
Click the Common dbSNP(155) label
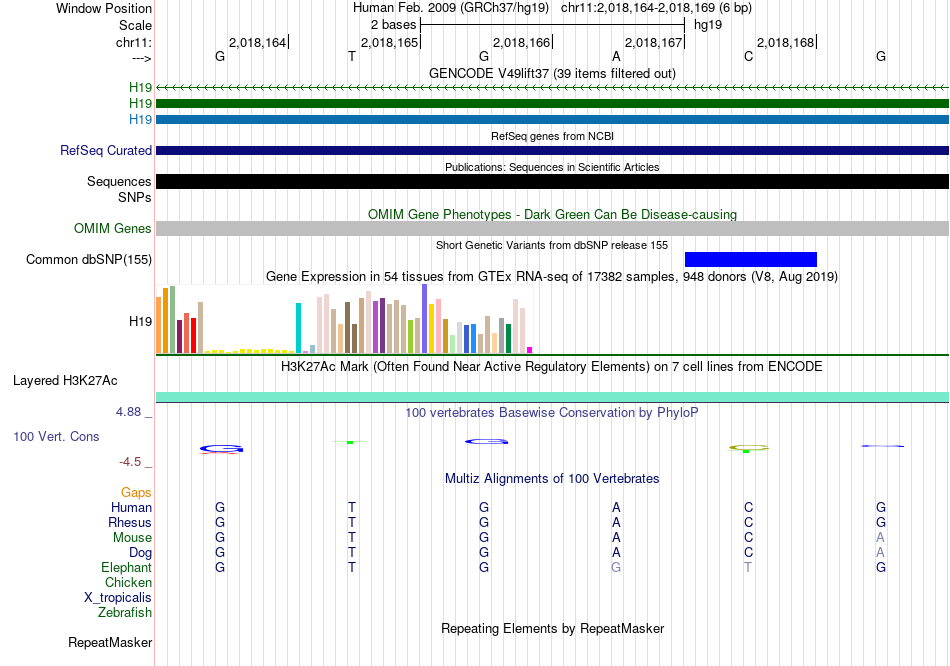(x=88, y=259)
